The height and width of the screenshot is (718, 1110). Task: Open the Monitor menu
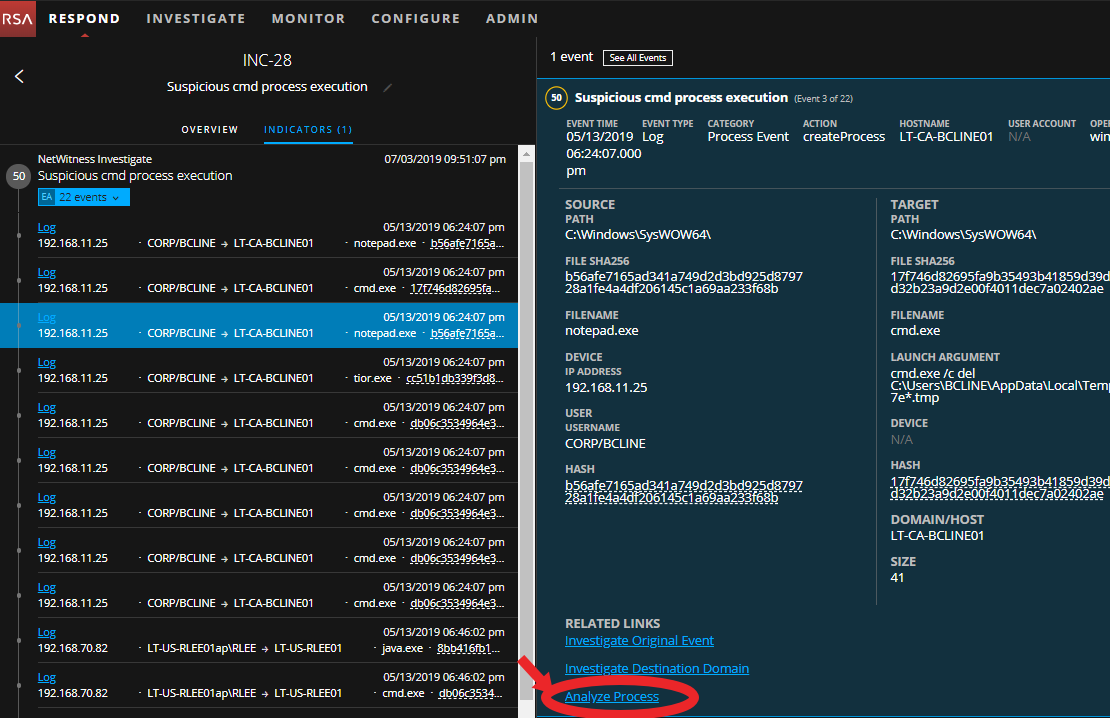pos(308,18)
